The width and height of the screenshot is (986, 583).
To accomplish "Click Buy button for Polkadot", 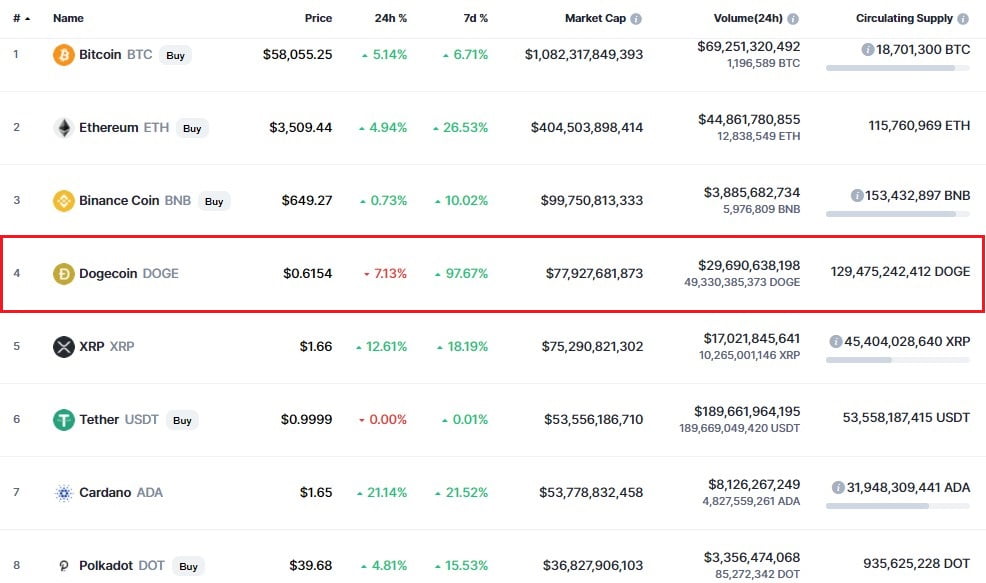I will [x=188, y=566].
